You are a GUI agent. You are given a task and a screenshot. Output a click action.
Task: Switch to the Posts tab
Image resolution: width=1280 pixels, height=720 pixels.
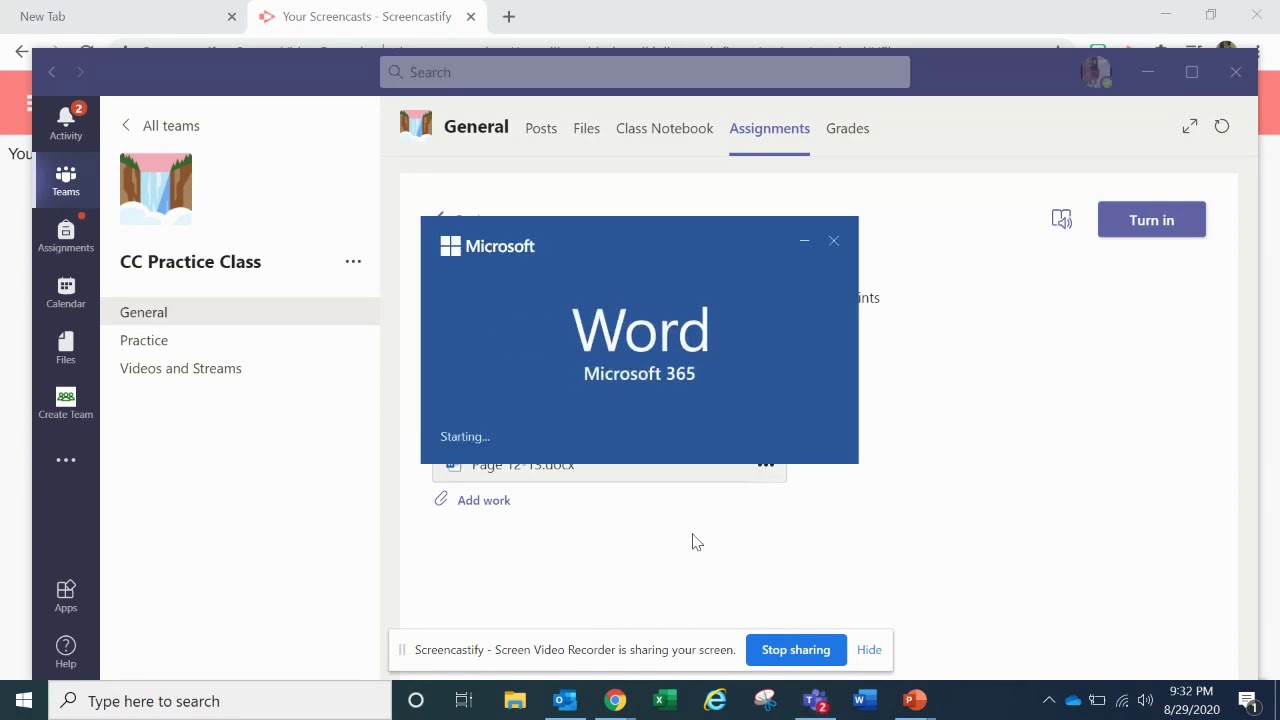coord(541,128)
